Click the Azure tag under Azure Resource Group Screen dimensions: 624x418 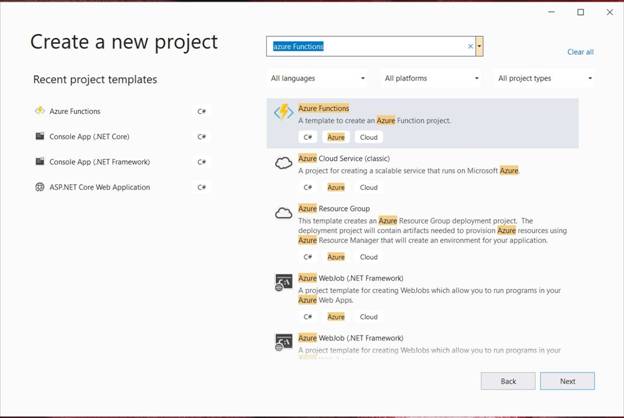[336, 257]
